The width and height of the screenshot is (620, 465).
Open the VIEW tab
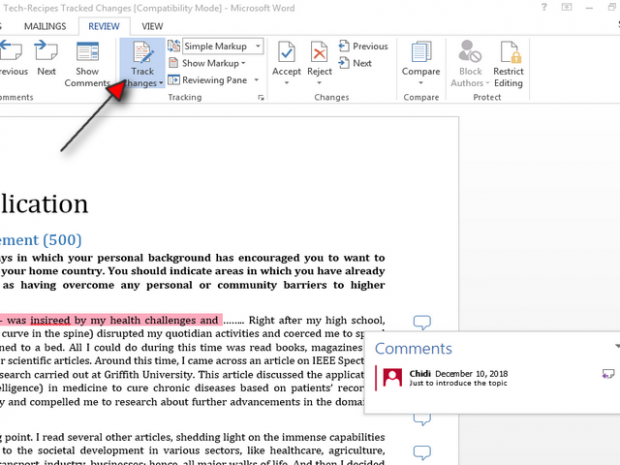pyautogui.click(x=152, y=26)
